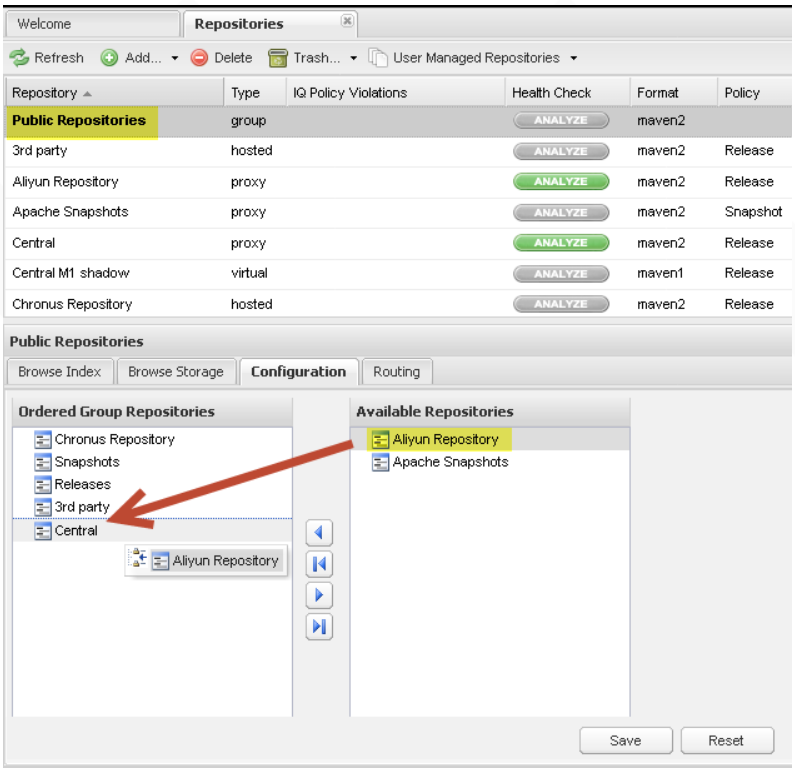This screenshot has width=795, height=770.
Task: Click the Reset button
Action: (x=727, y=741)
